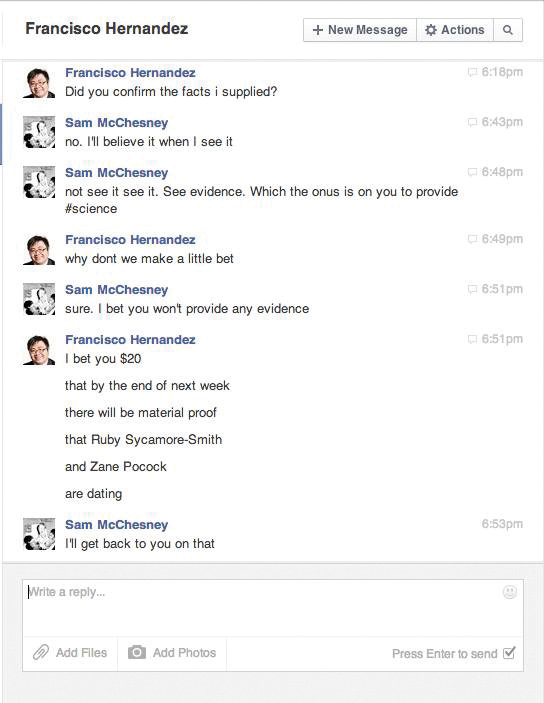The height and width of the screenshot is (703, 544).
Task: Open Sam McChesney's name link at 6:53pm message
Action: click(x=117, y=525)
